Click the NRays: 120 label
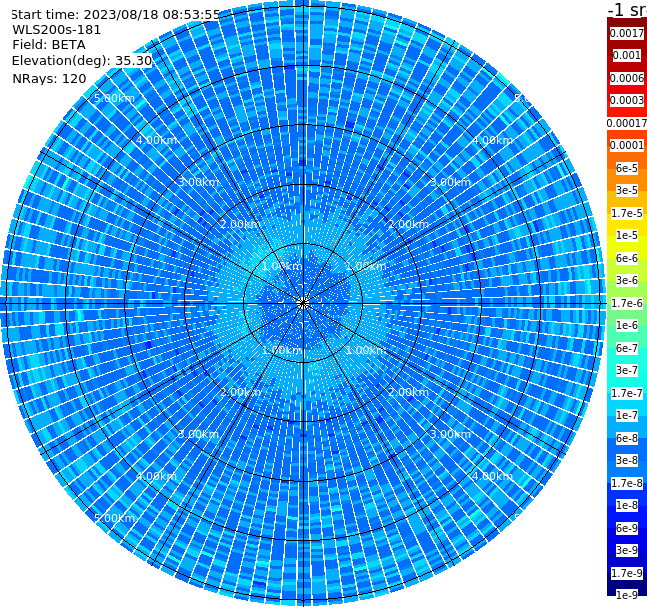This screenshot has width=647, height=607. click(x=49, y=79)
